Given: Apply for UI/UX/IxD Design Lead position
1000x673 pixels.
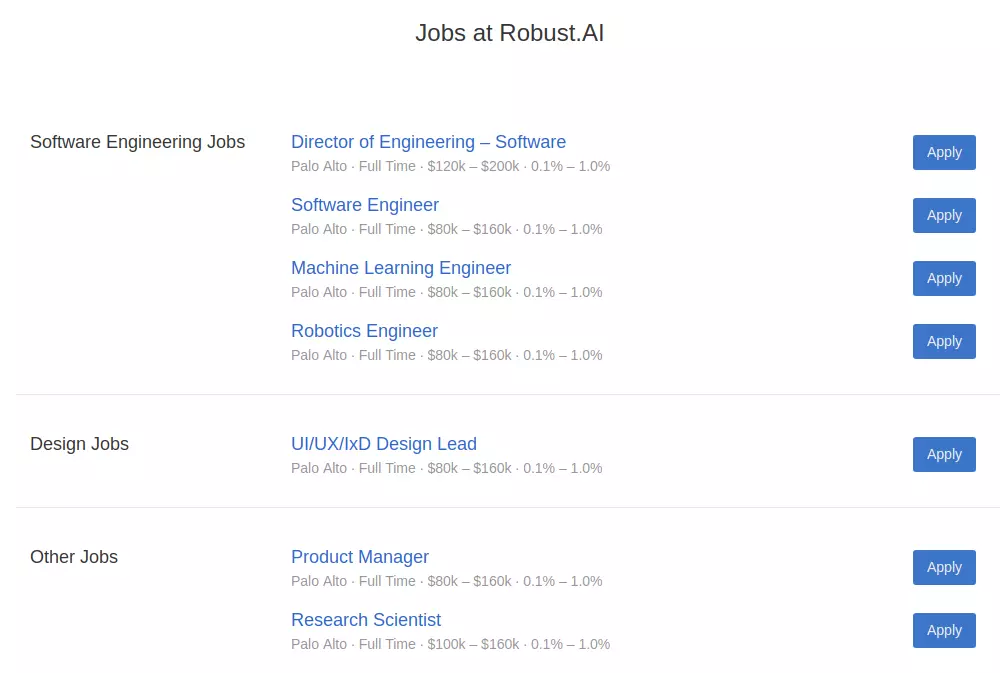Looking at the screenshot, I should (943, 455).
